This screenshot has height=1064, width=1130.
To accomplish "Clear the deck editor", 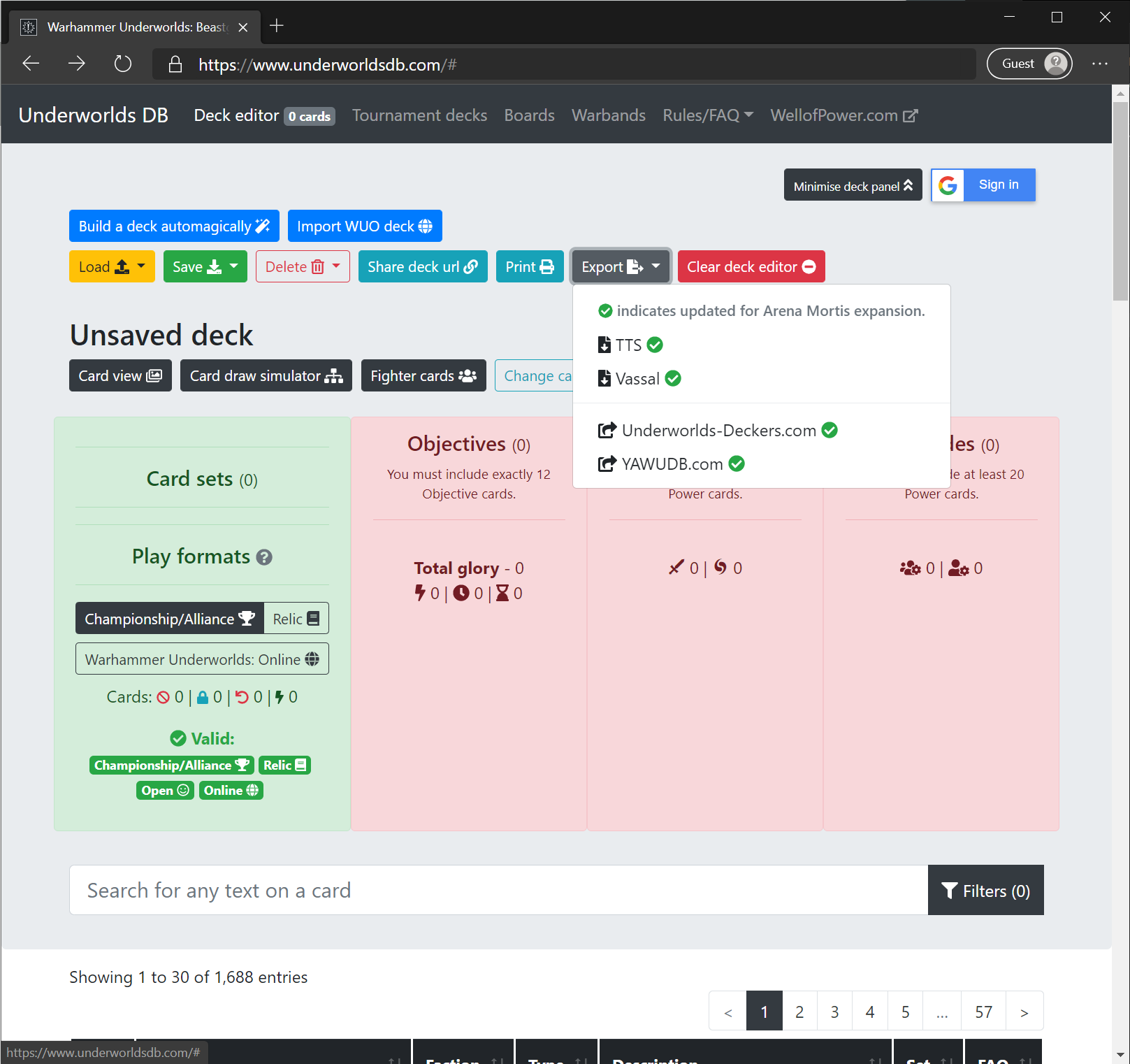I will point(751,266).
